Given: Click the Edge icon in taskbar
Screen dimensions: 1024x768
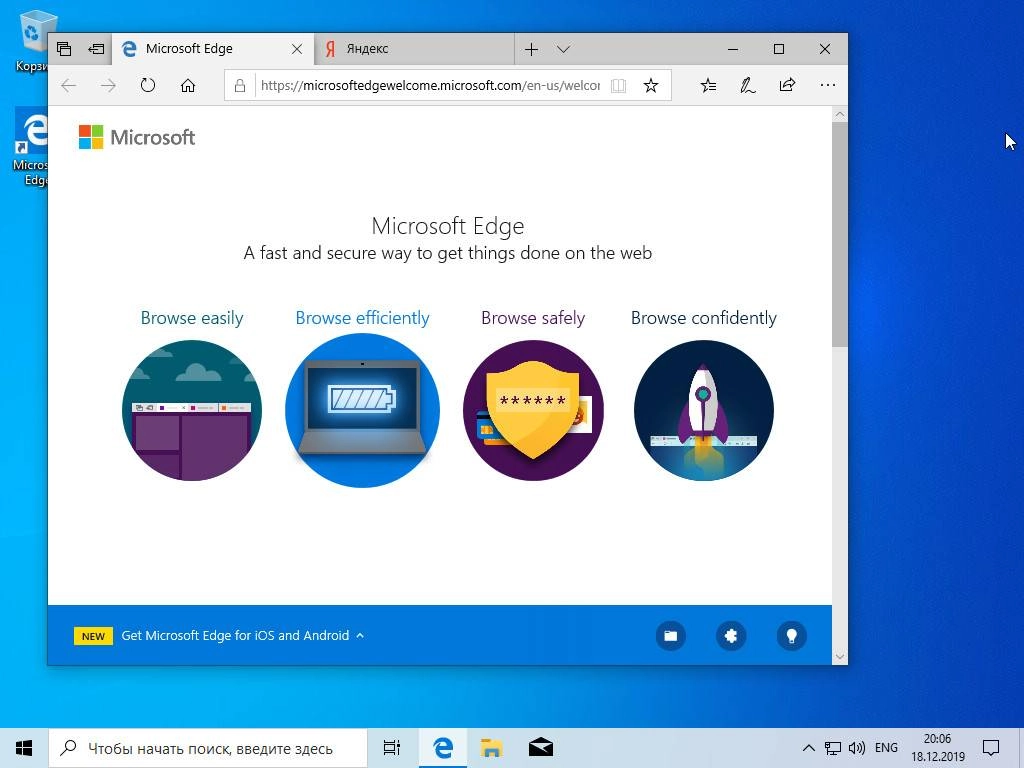Looking at the screenshot, I should [443, 748].
